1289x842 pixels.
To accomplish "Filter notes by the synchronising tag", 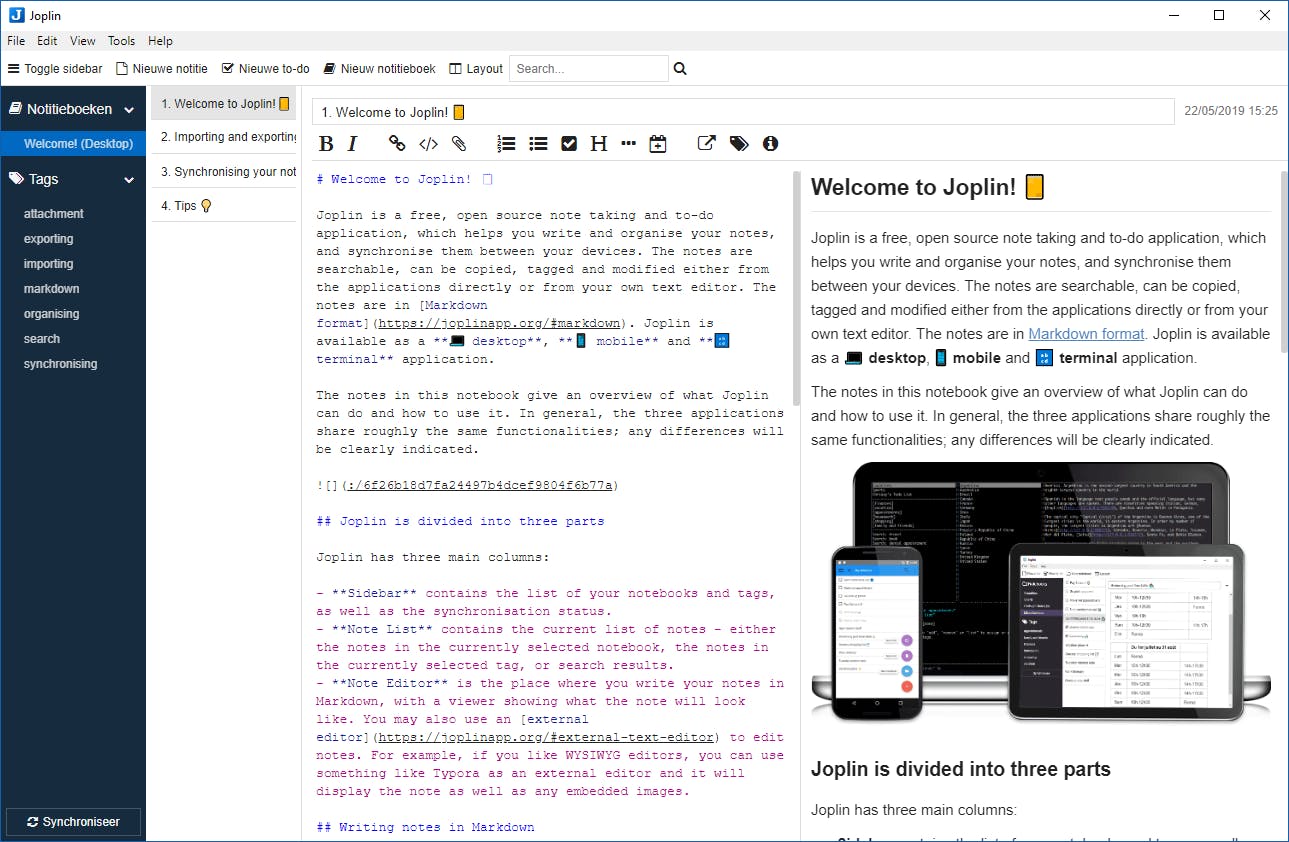I will point(61,364).
